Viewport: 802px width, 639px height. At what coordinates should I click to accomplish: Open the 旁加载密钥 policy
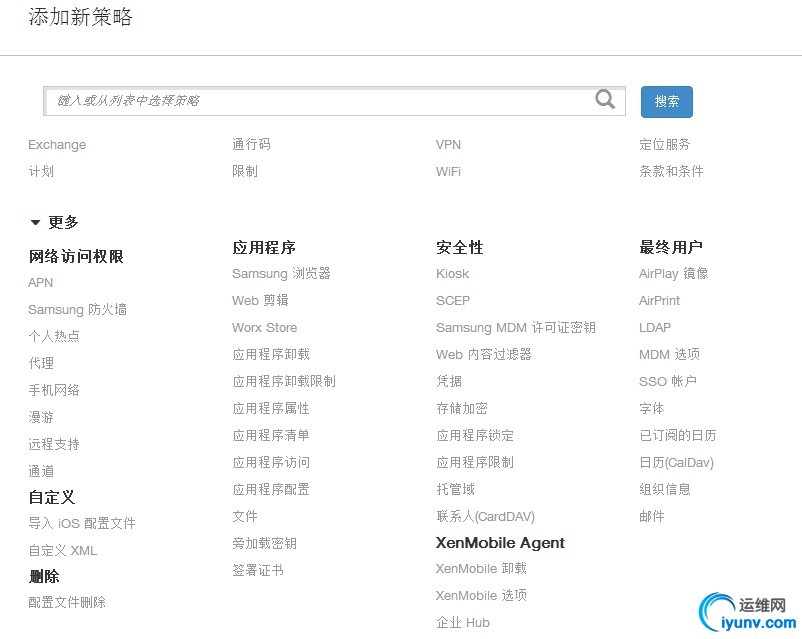click(x=264, y=543)
